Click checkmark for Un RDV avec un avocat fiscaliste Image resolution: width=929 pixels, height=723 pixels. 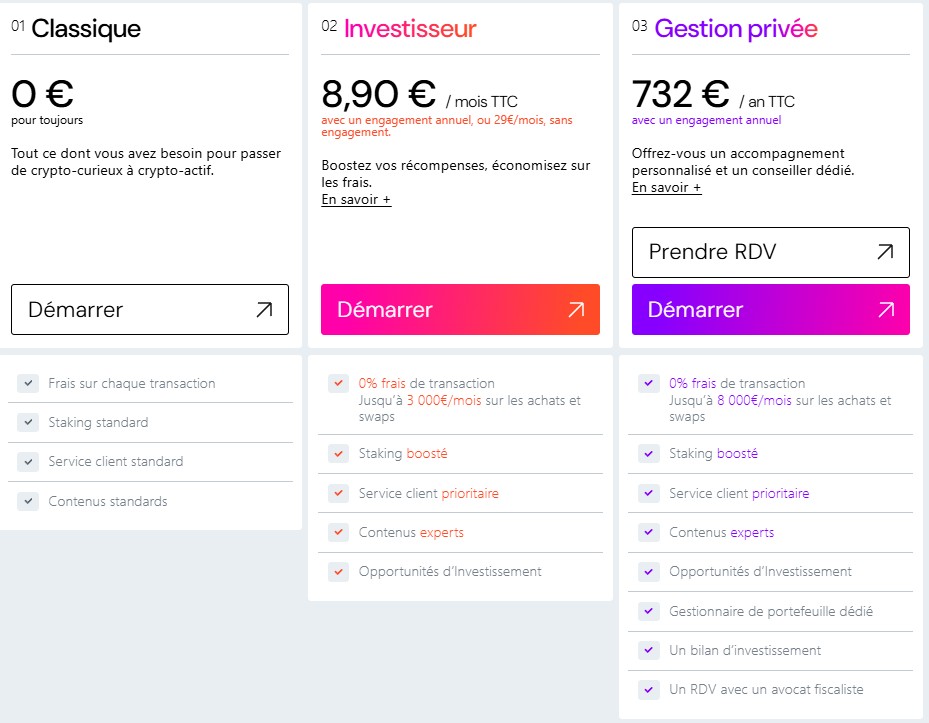[x=649, y=690]
